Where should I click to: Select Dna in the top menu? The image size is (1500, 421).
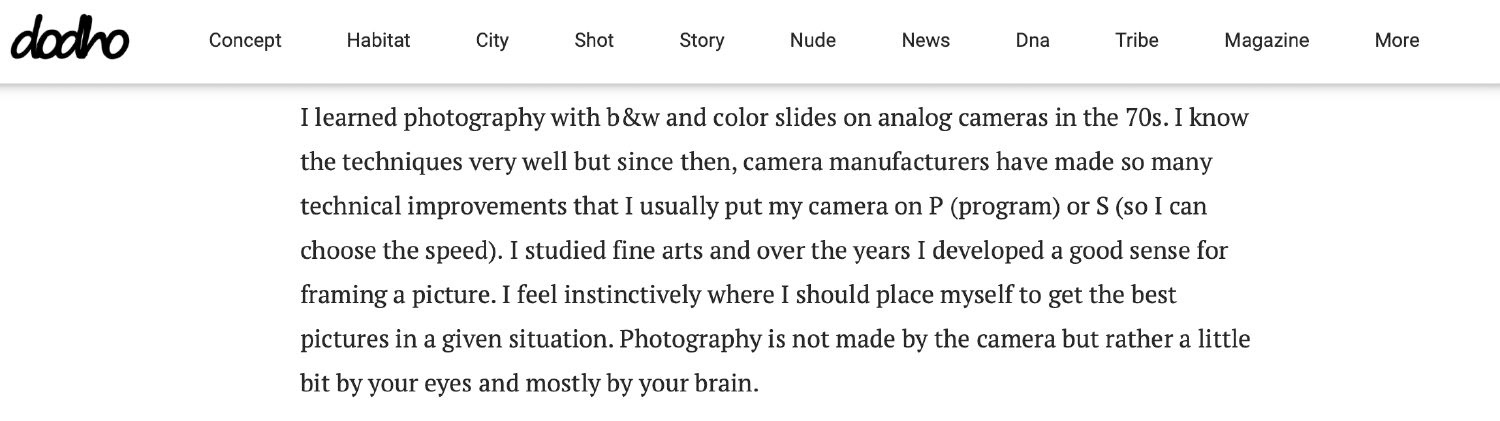[1032, 41]
